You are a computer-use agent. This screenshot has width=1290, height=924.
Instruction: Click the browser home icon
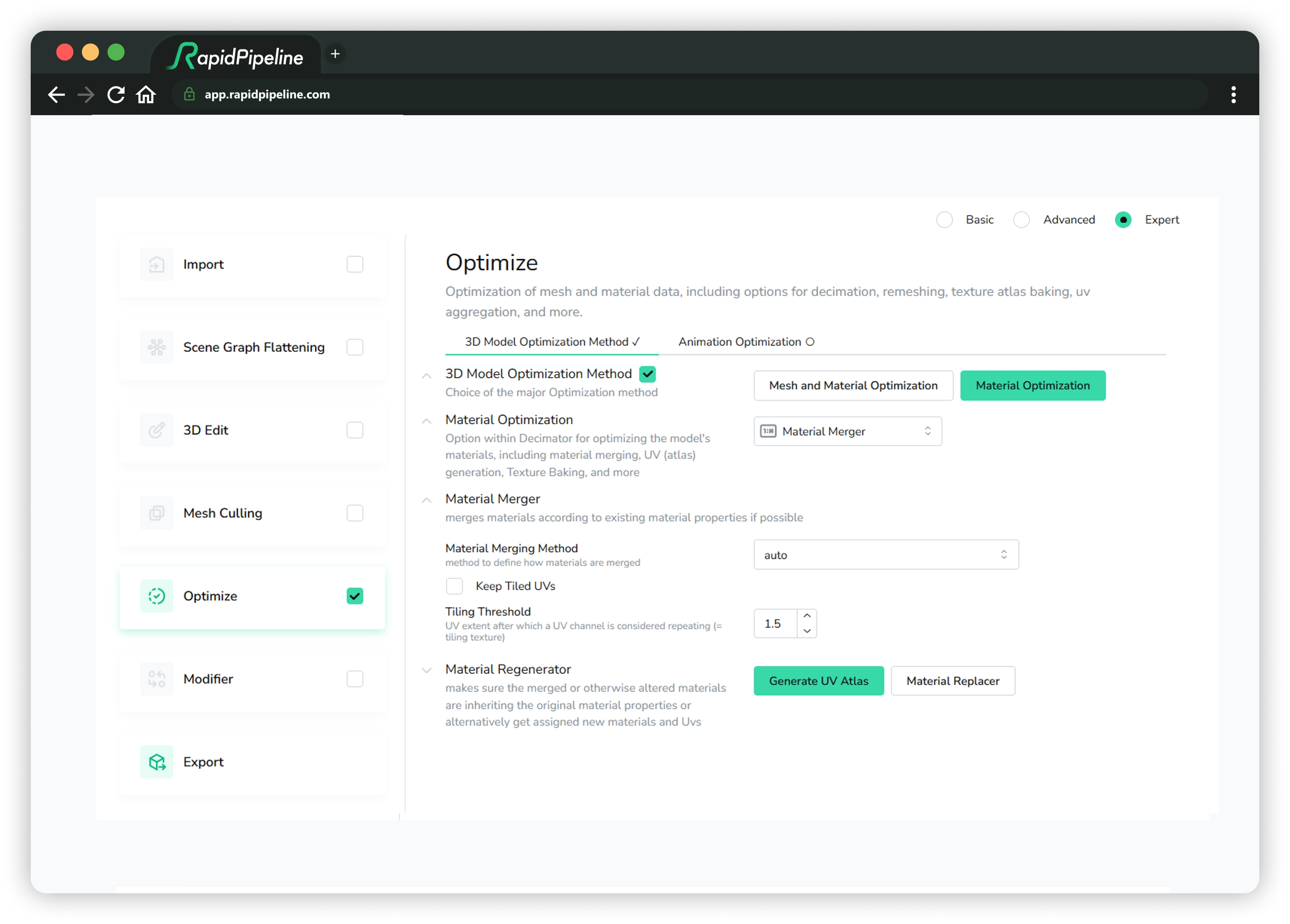(x=146, y=94)
